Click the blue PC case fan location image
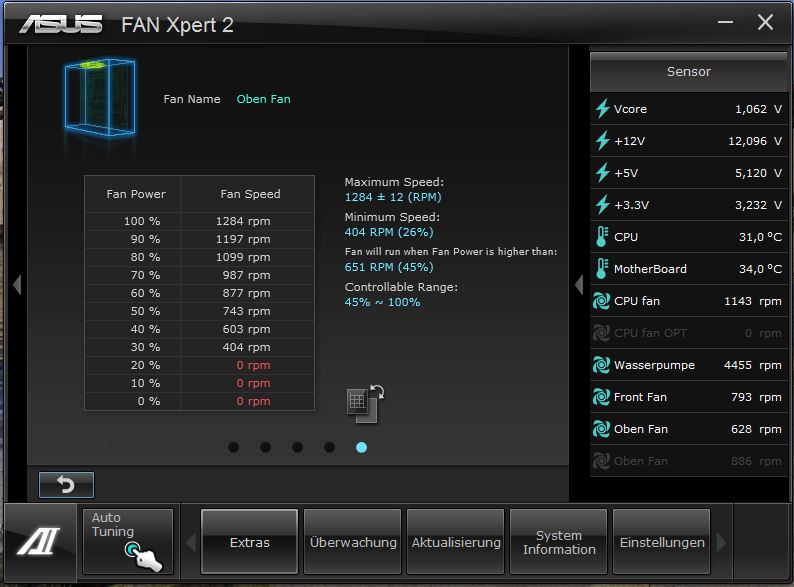794x587 pixels. (100, 97)
